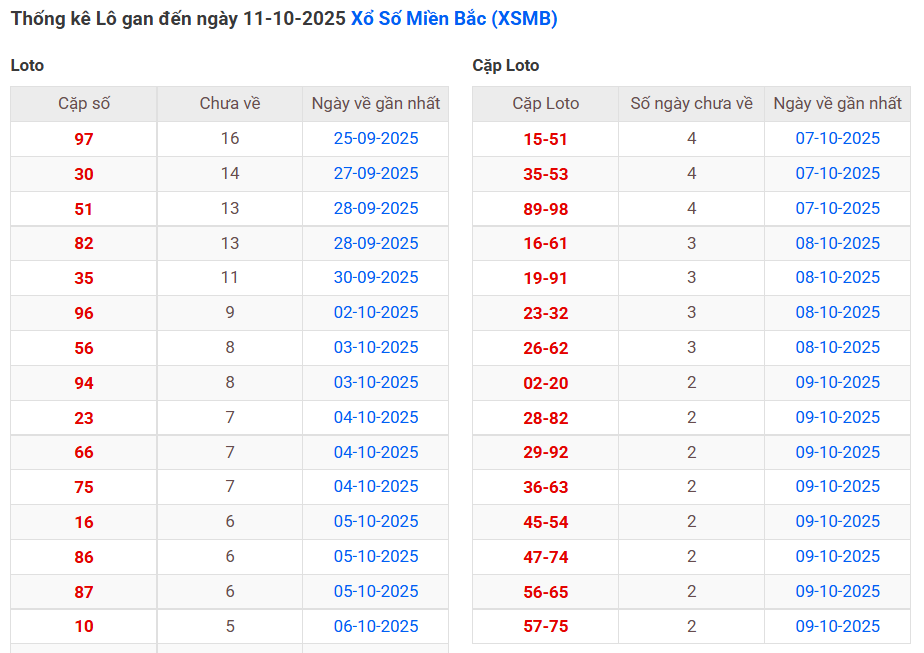Click the "Cặp Loto" column header cell
The image size is (924, 653).
coord(546,104)
